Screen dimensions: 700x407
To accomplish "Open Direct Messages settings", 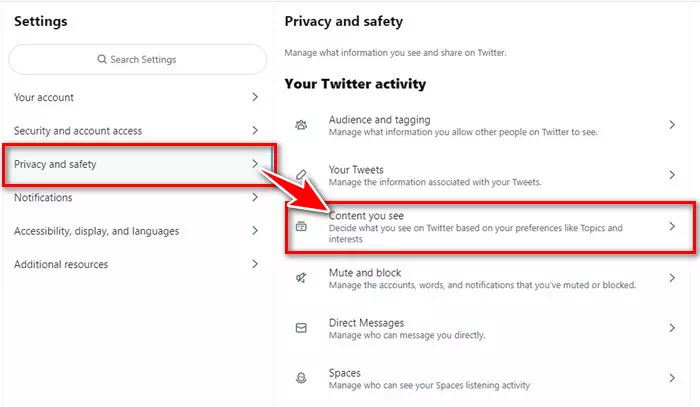I will click(x=486, y=328).
